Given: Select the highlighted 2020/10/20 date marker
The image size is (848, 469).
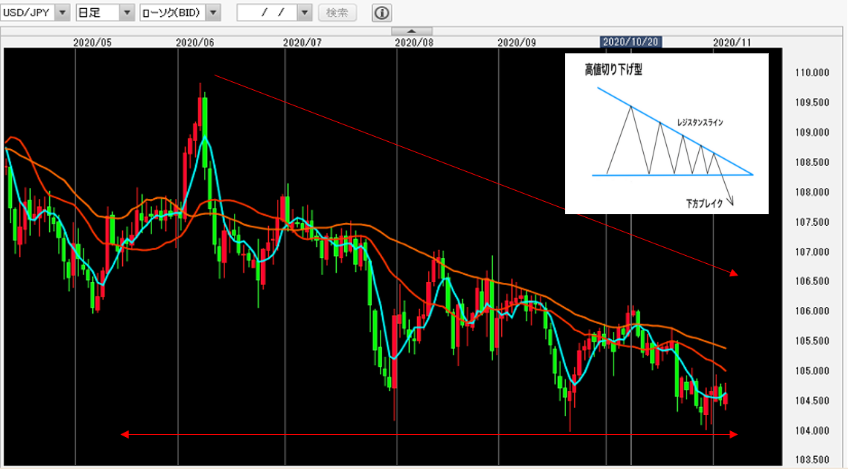Looking at the screenshot, I should (x=630, y=43).
